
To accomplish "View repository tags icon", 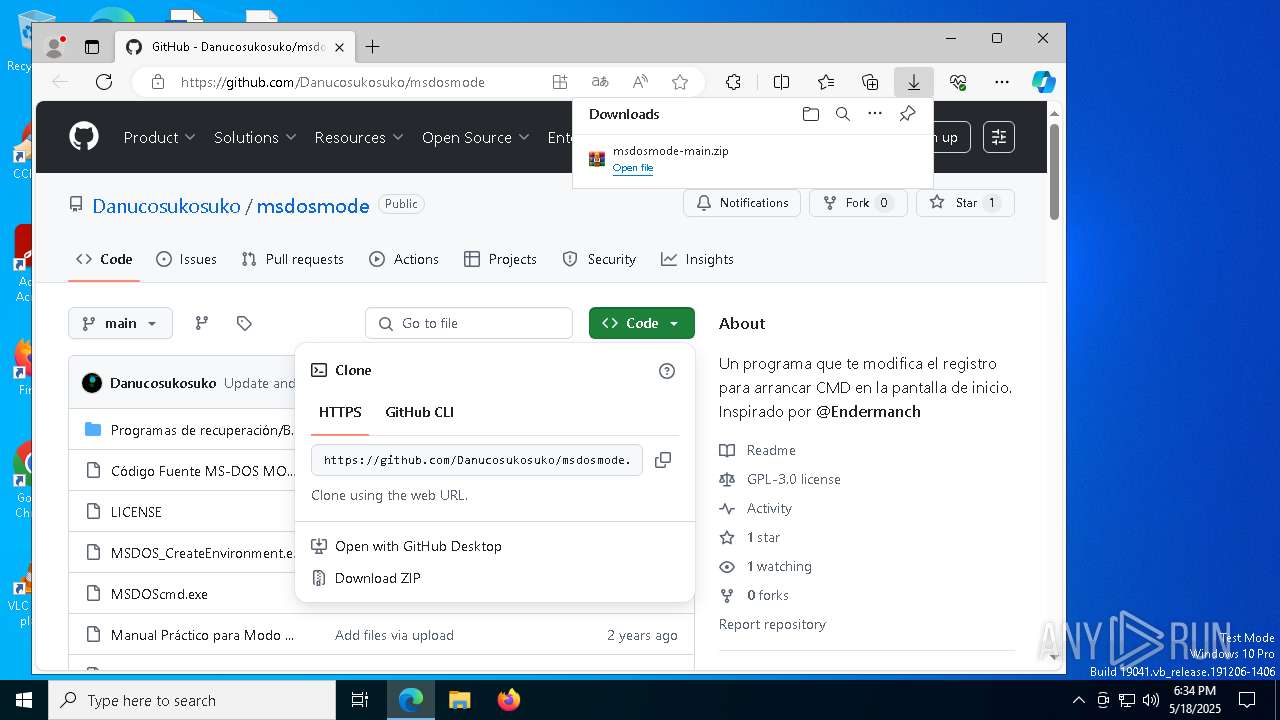I will coord(244,323).
